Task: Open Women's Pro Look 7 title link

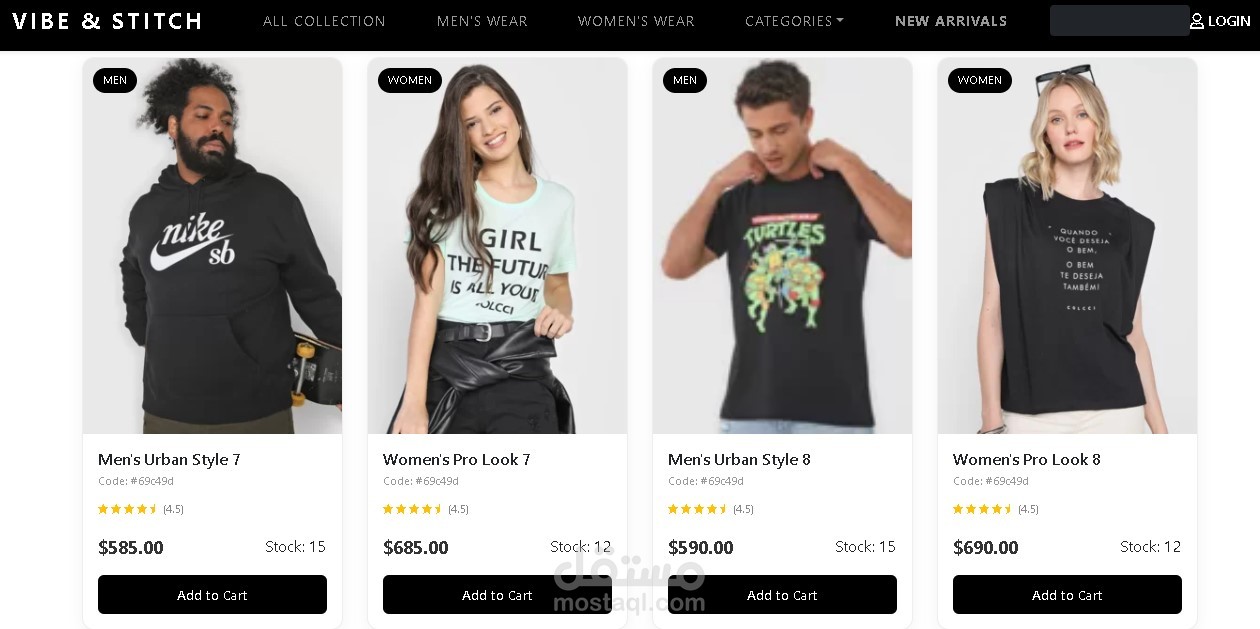Action: click(456, 460)
